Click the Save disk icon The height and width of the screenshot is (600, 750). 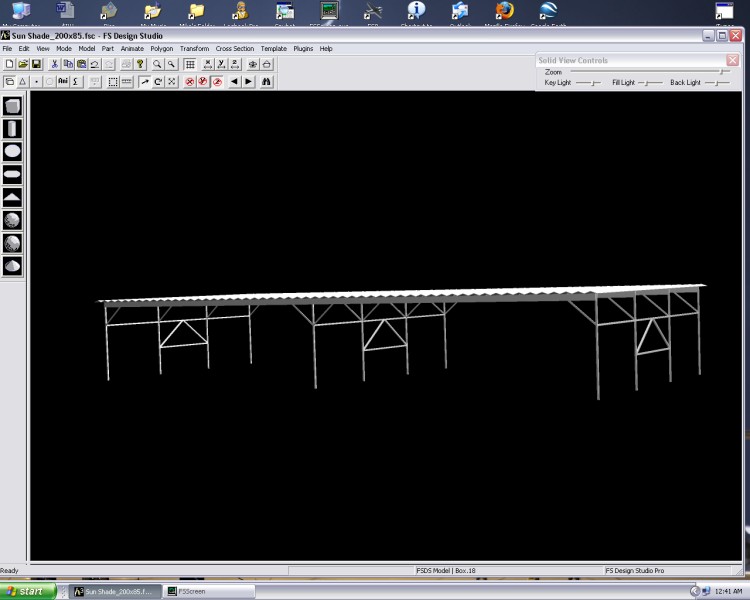click(36, 64)
